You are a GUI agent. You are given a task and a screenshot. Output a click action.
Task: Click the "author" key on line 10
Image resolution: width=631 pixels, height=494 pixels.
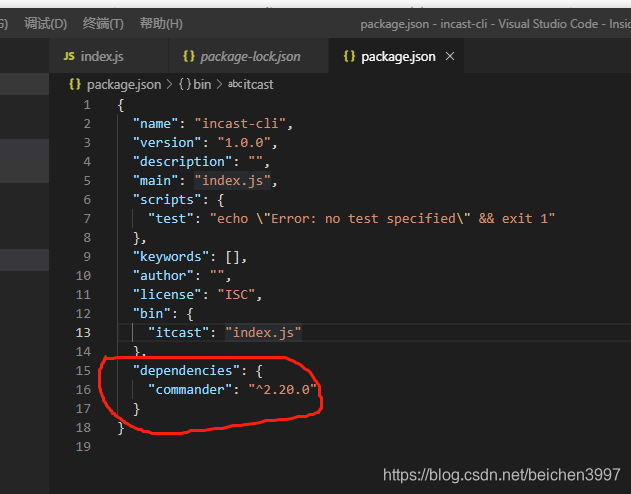click(163, 276)
